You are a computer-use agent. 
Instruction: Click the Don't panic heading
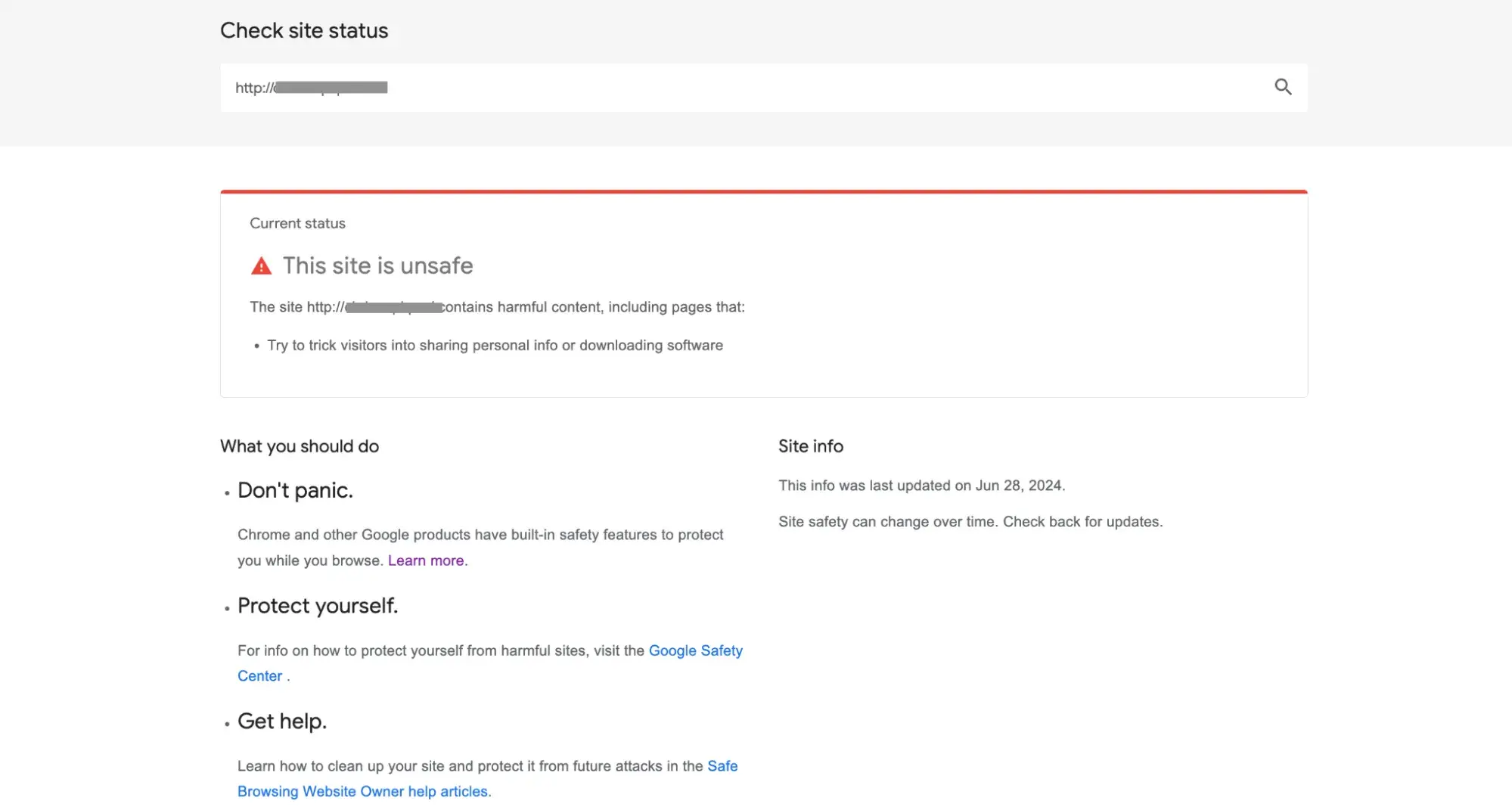tap(295, 490)
